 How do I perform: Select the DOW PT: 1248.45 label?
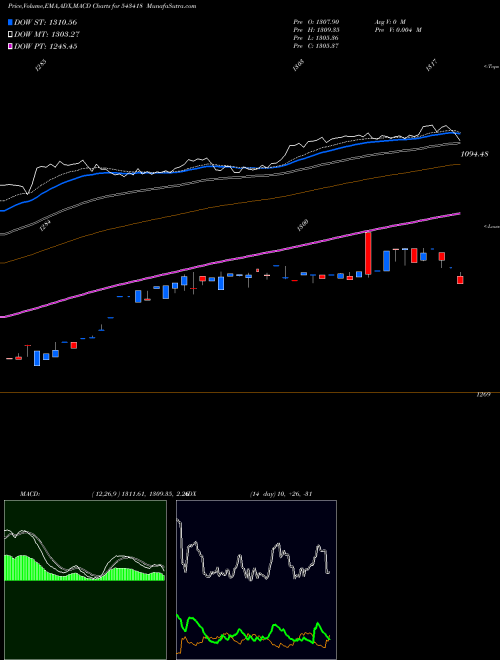tap(45, 46)
